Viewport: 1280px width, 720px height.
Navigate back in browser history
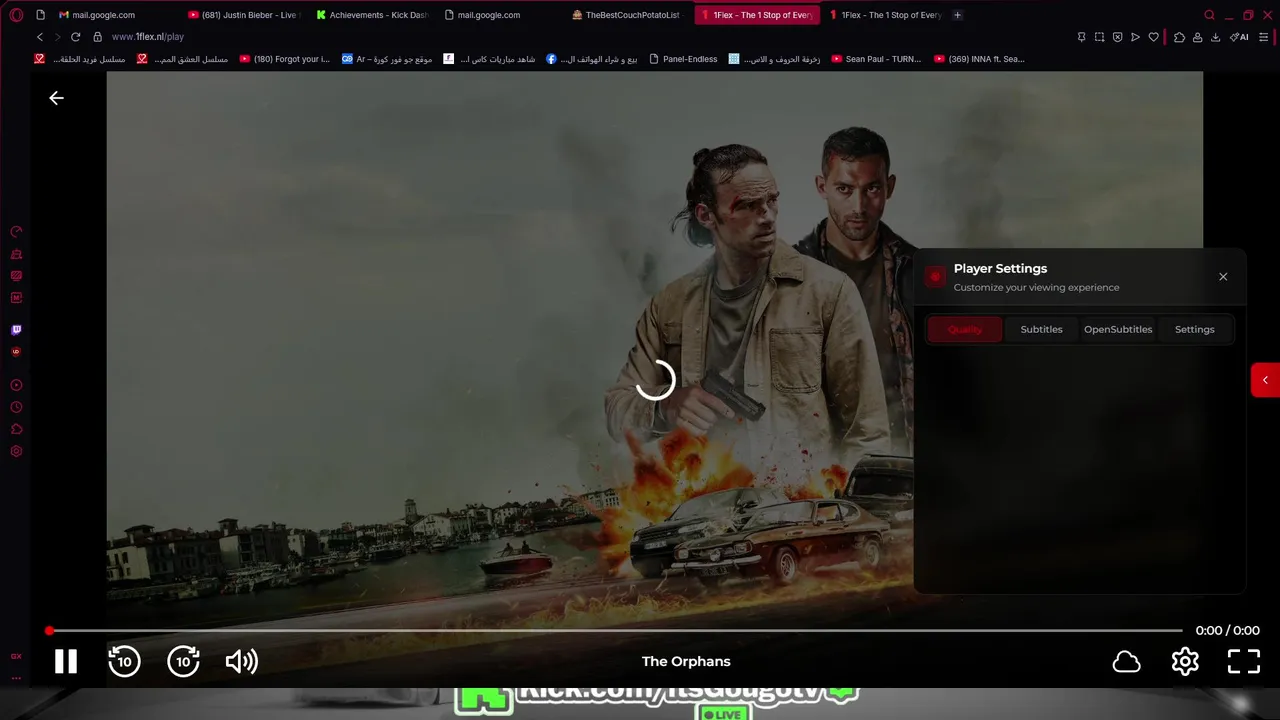(x=40, y=37)
